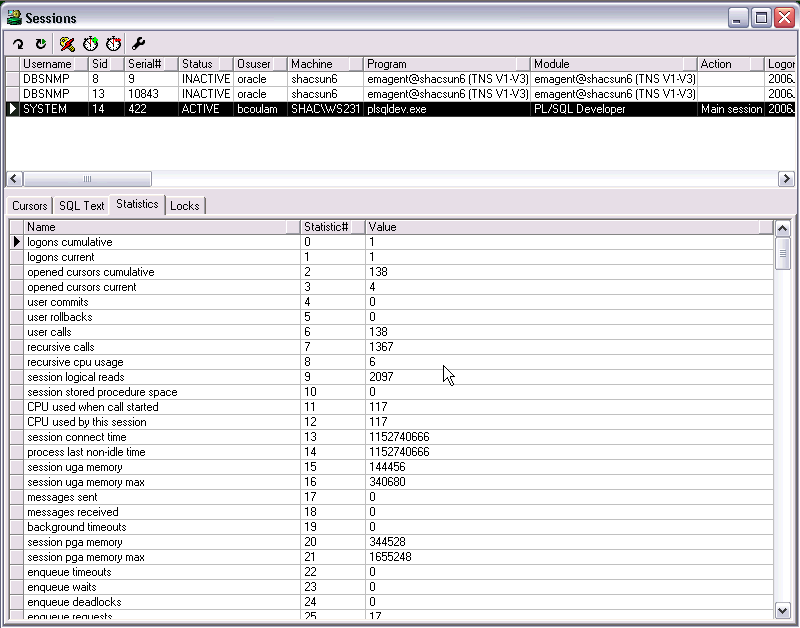This screenshot has height=628, width=800.
Task: Sort sessions by Status column header
Action: (x=206, y=64)
